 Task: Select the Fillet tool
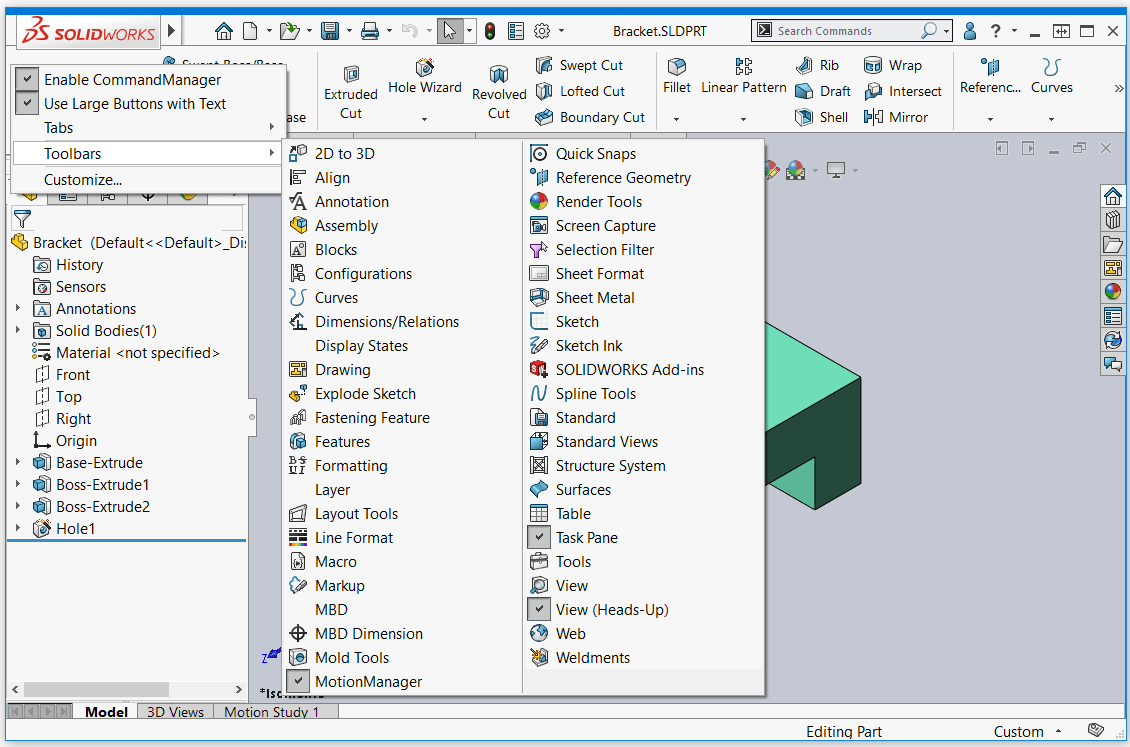pos(677,78)
